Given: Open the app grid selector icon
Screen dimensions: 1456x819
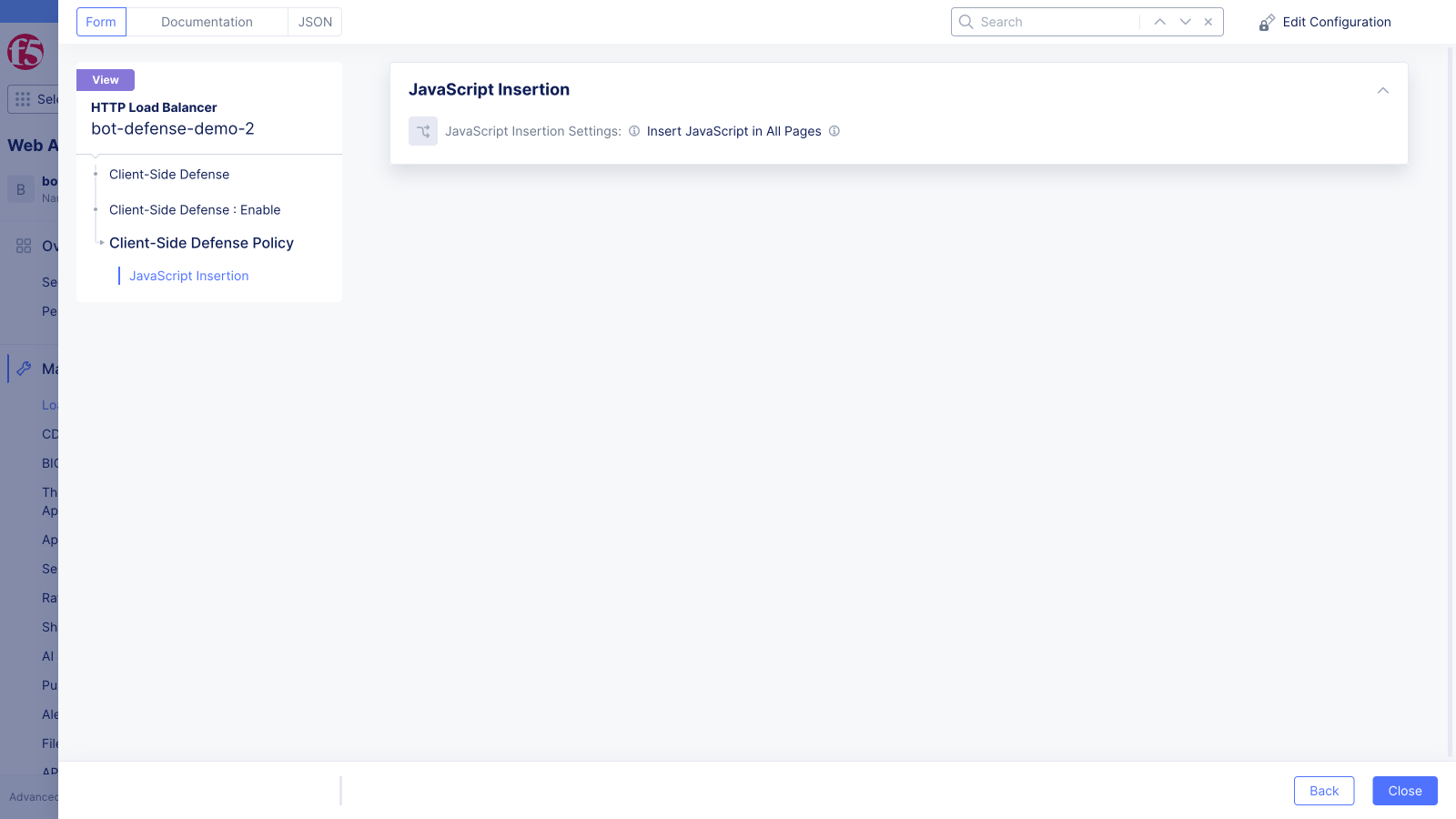Looking at the screenshot, I should 24,99.
